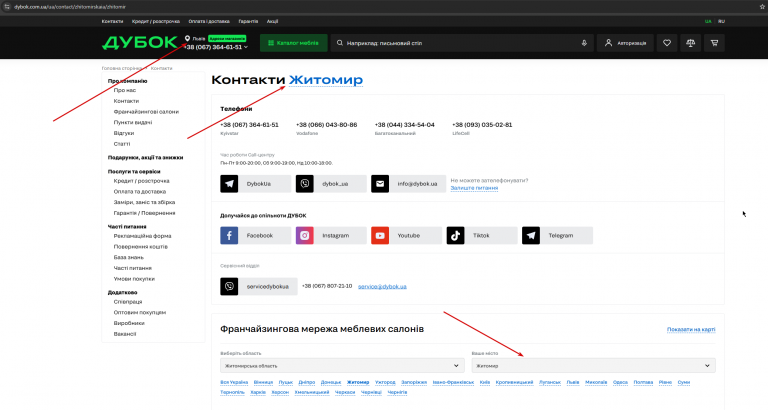Select Тернопіль city link
Screen dimensions: 768x410
tap(232, 392)
